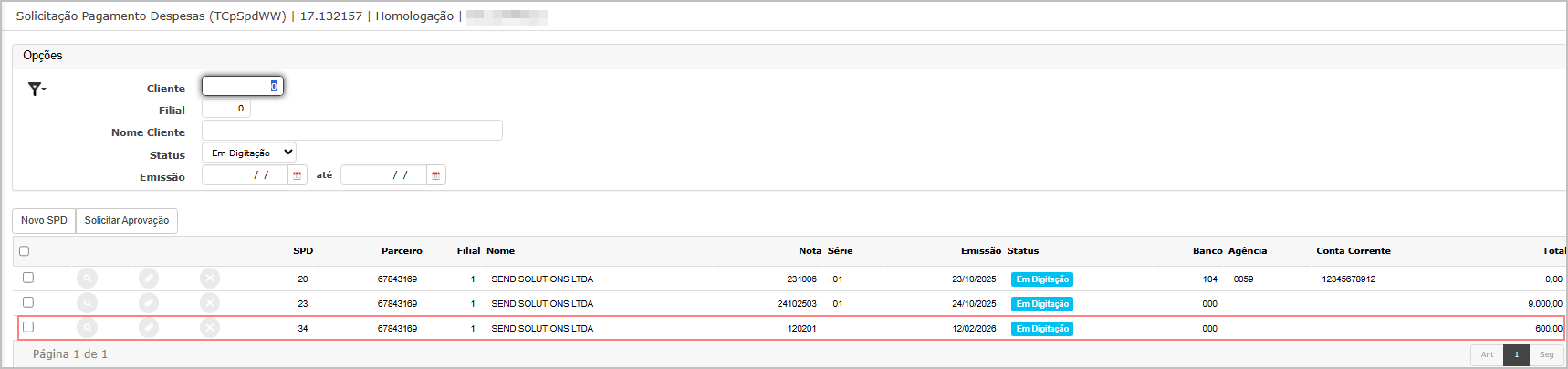This screenshot has height=369, width=1568.
Task: Open the filter funnel icon menu
Action: point(36,89)
